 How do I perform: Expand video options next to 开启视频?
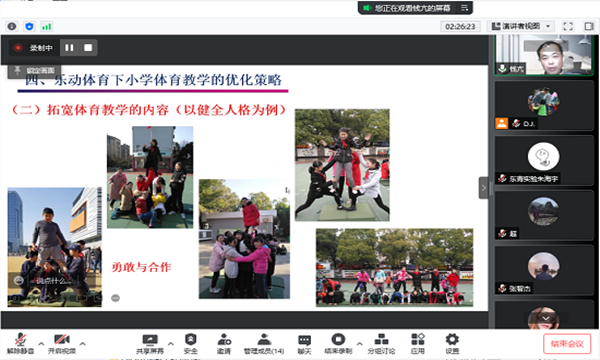(x=82, y=344)
